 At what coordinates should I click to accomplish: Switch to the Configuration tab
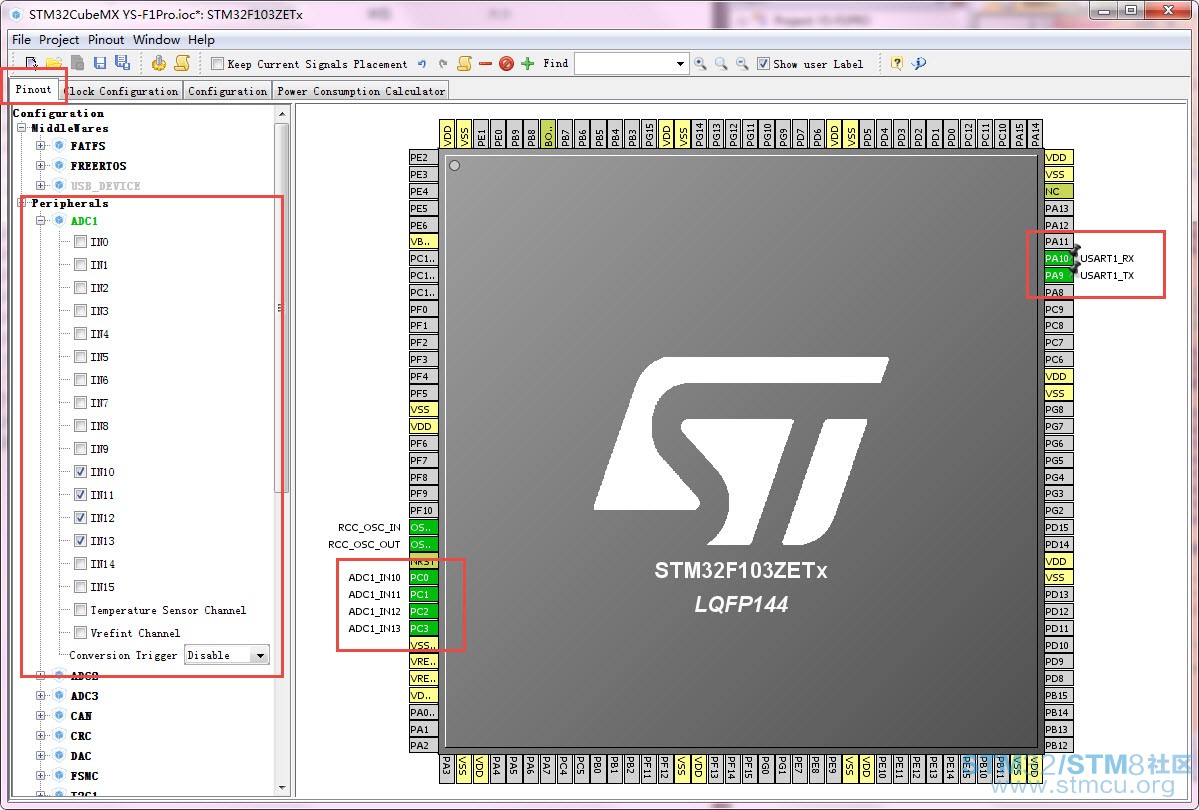[228, 91]
